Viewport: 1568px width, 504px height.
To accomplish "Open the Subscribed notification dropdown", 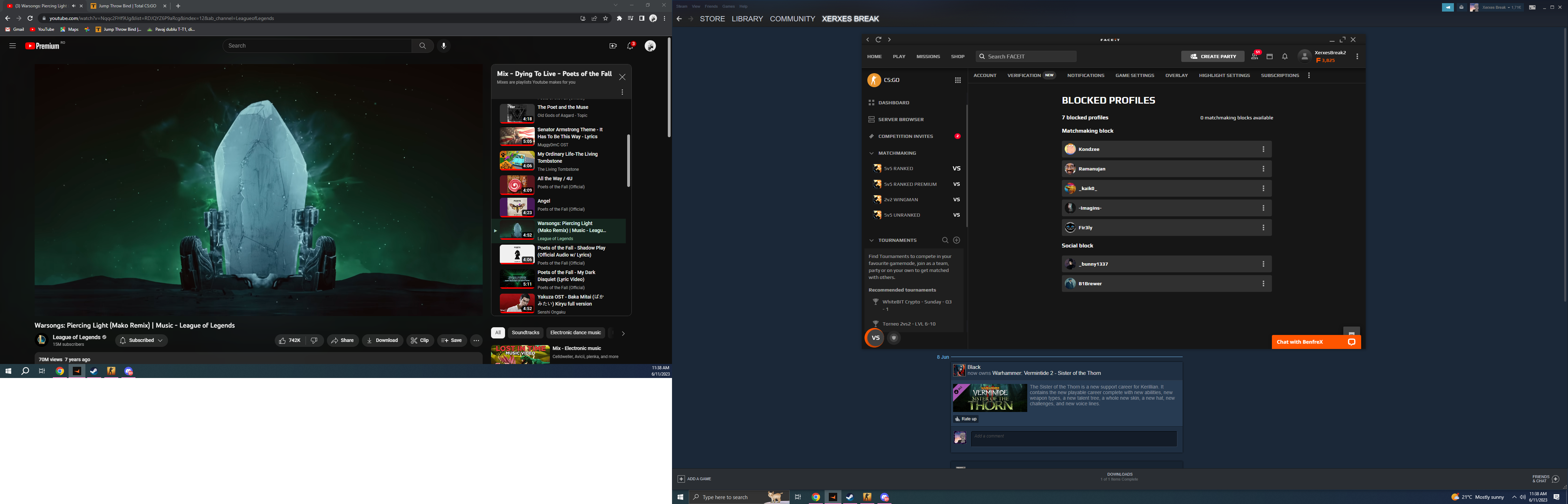I will tap(141, 341).
